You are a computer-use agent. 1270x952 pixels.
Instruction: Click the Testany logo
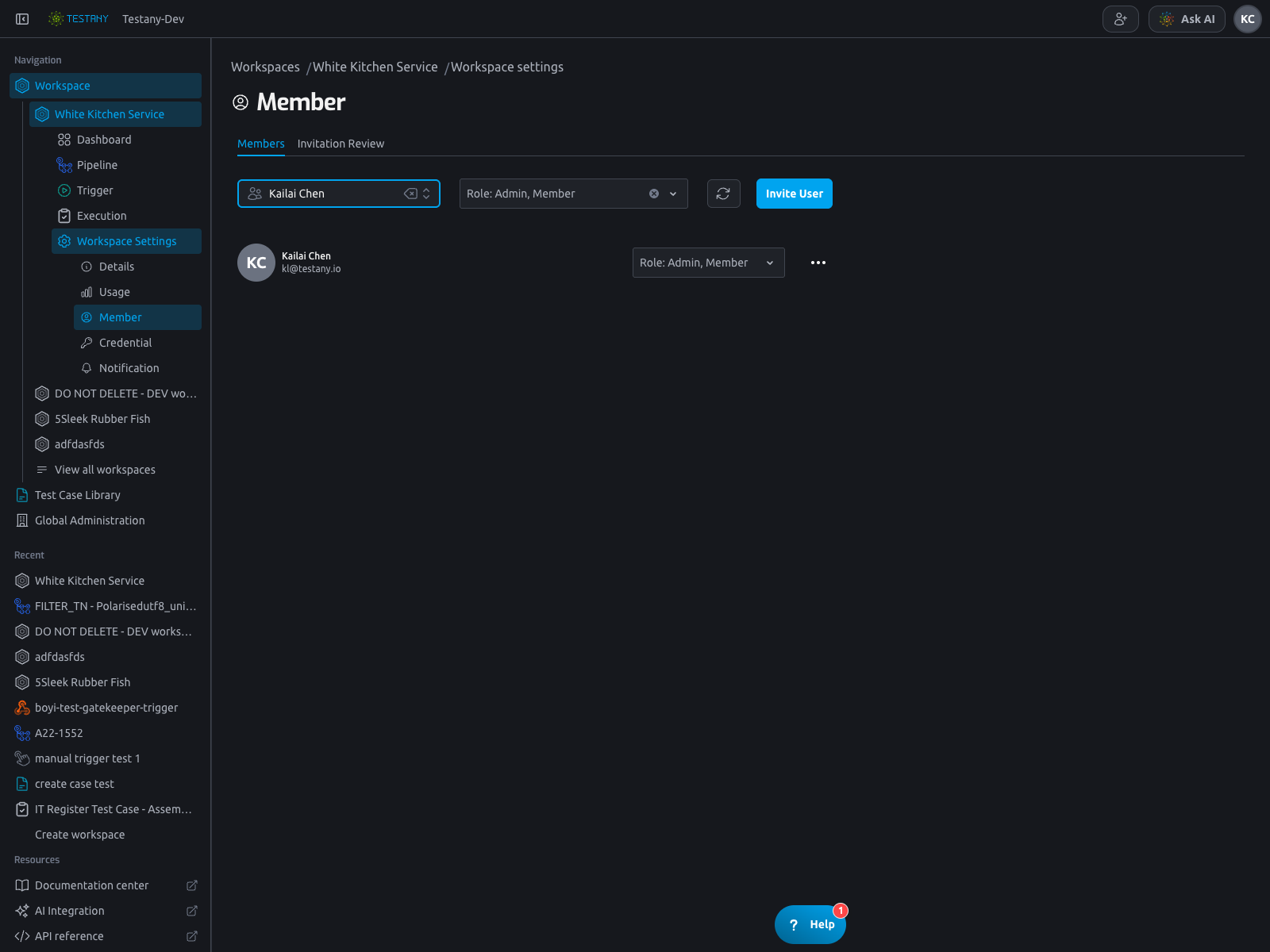point(78,19)
